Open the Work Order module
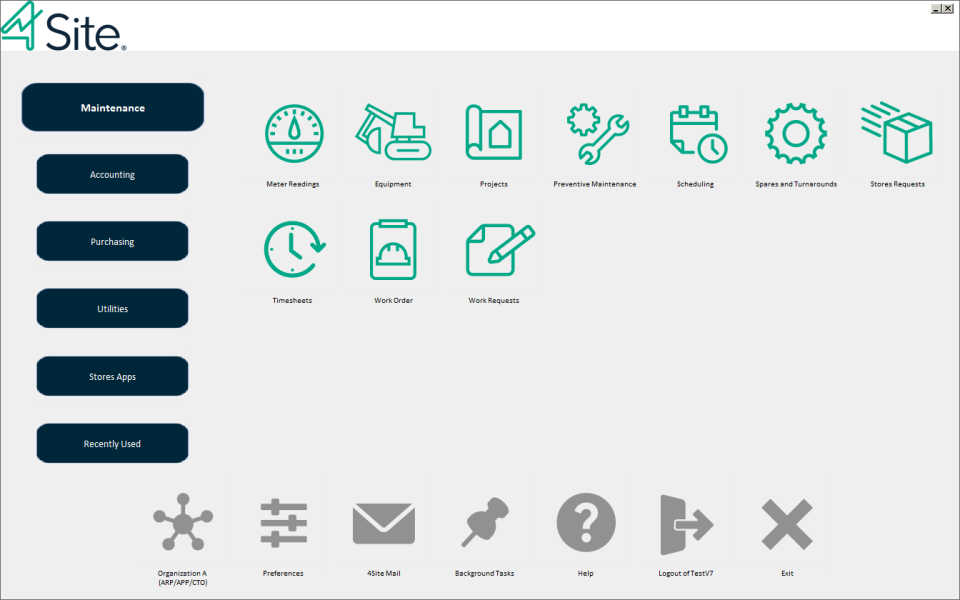The image size is (960, 600). (x=392, y=249)
